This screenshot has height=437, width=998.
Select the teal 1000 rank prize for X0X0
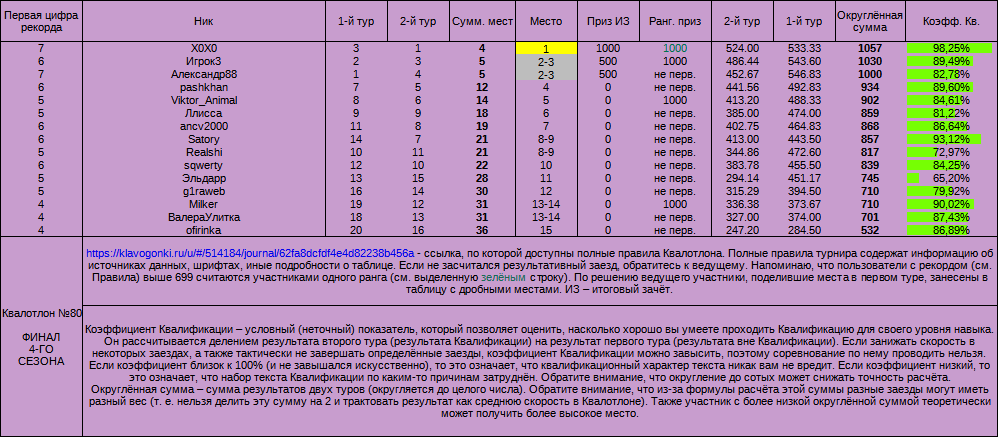[675, 48]
